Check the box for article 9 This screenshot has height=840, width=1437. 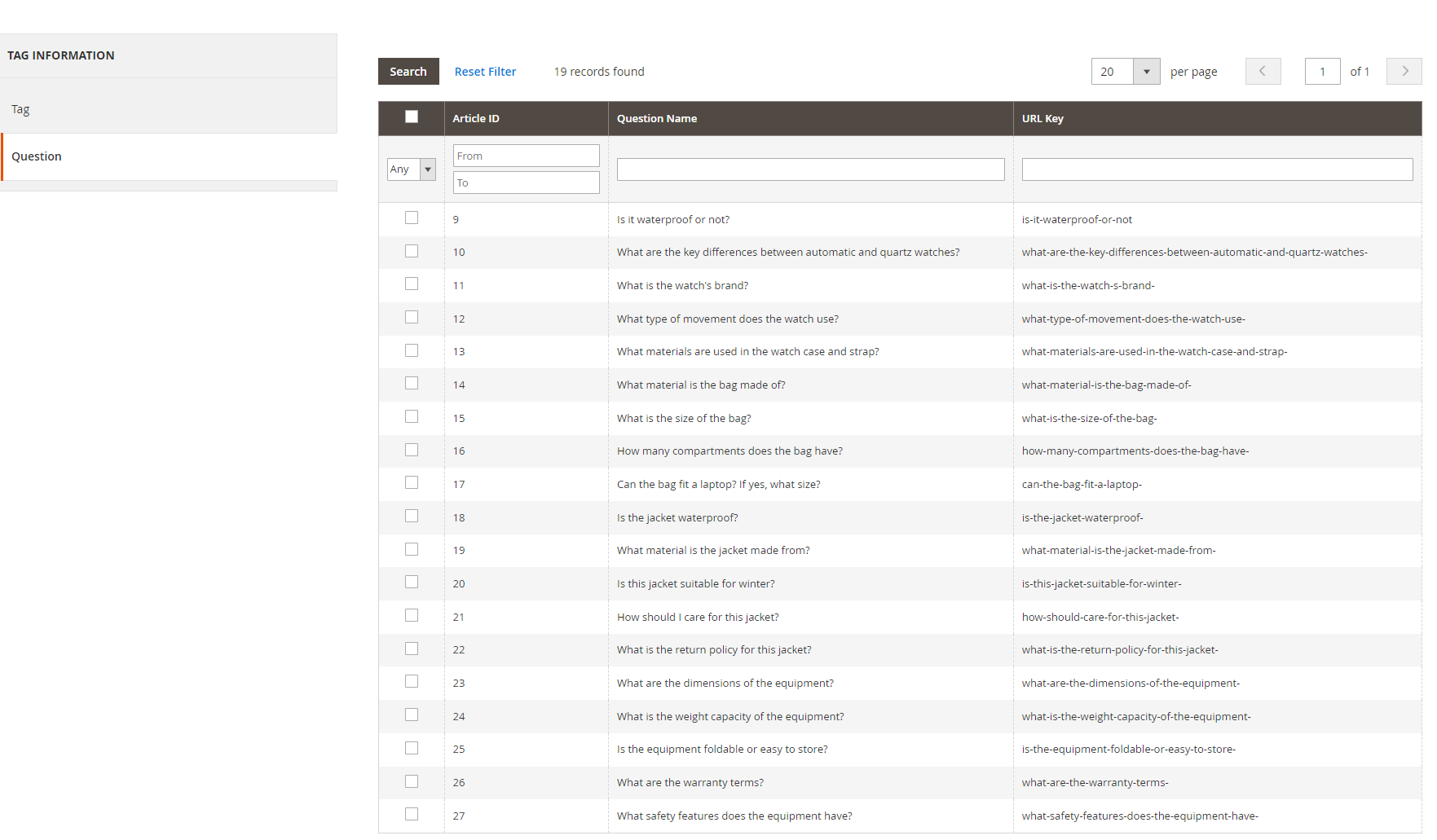point(412,218)
